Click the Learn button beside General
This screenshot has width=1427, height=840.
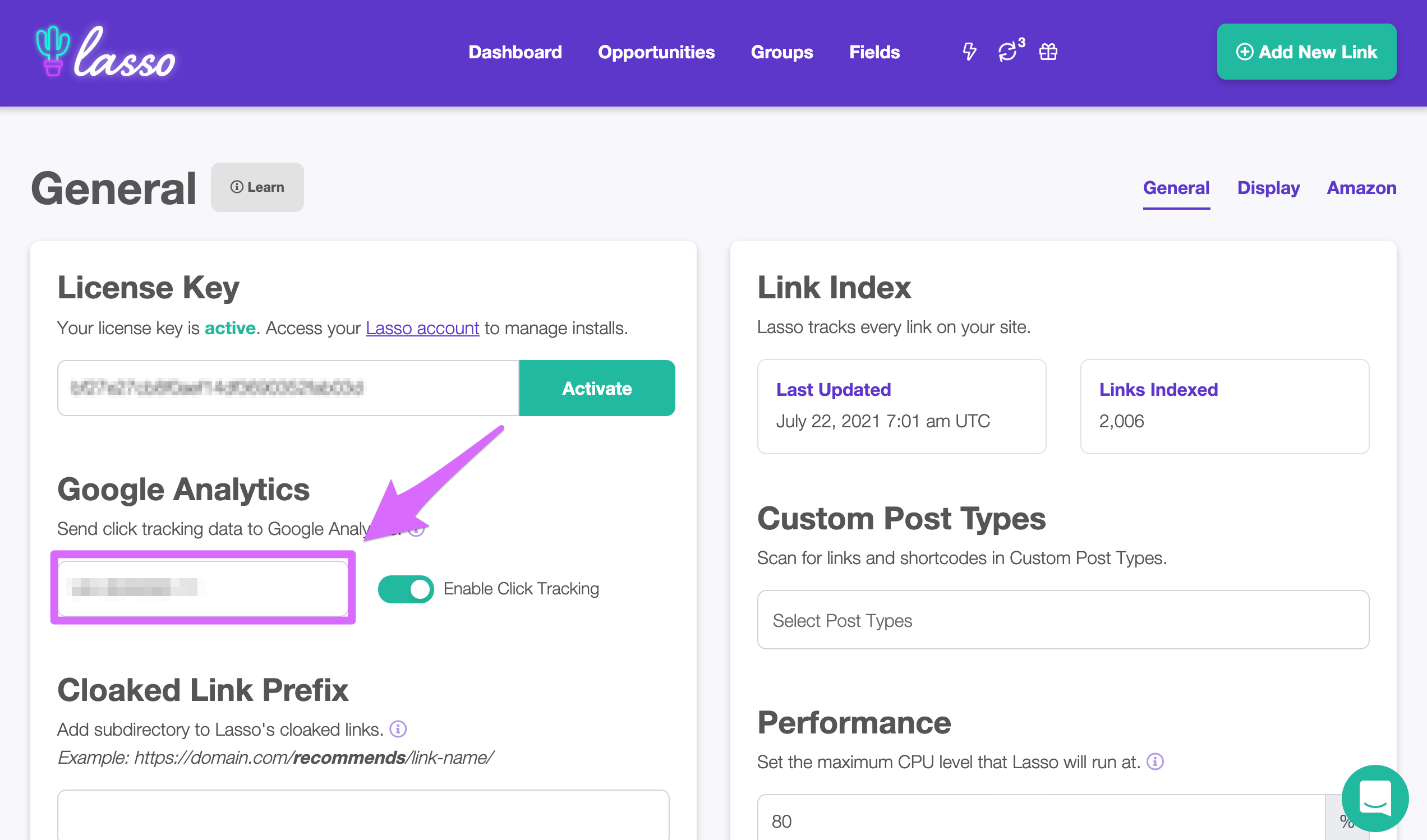[257, 187]
